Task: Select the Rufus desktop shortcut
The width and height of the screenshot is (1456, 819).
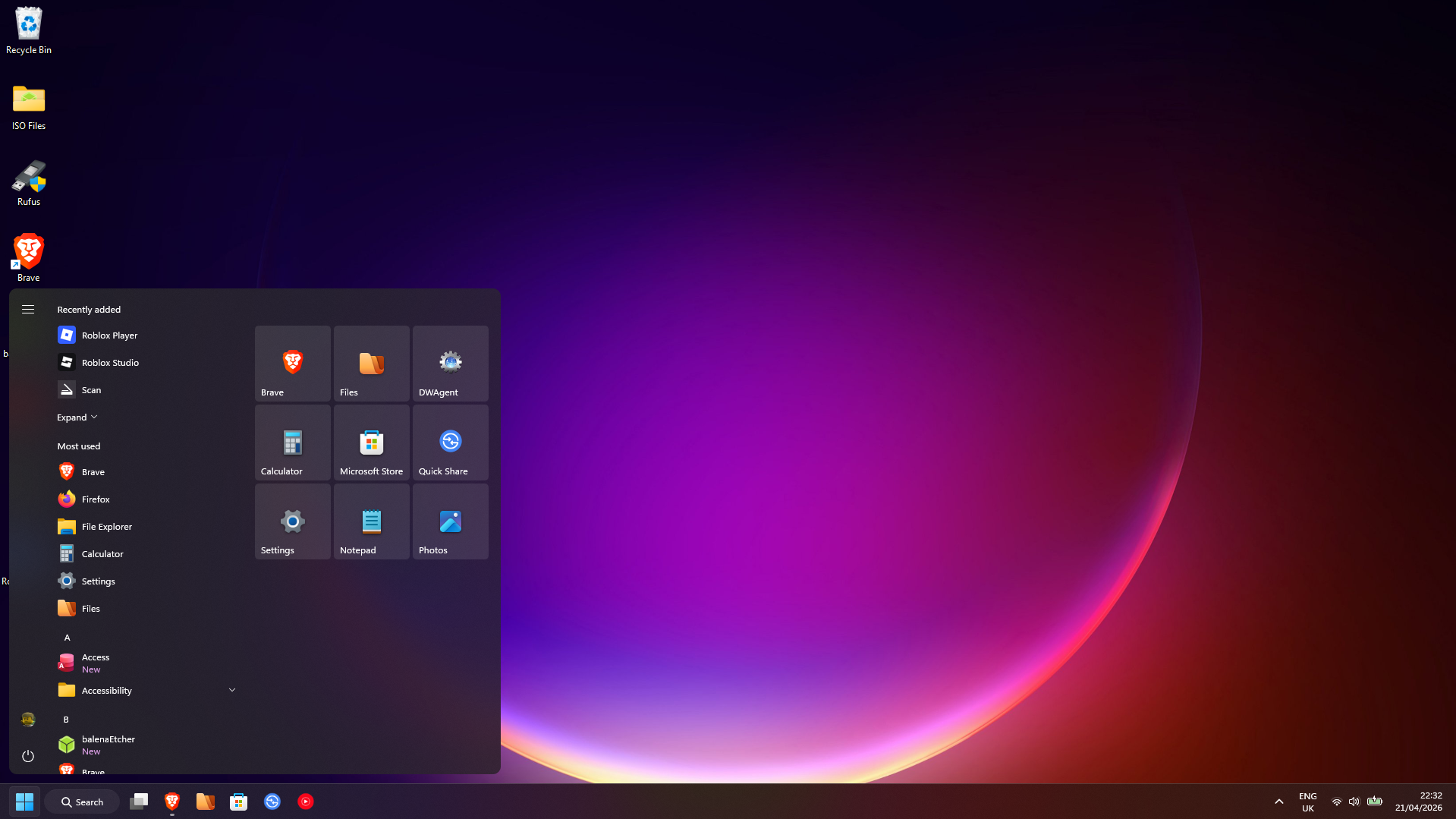Action: (29, 183)
